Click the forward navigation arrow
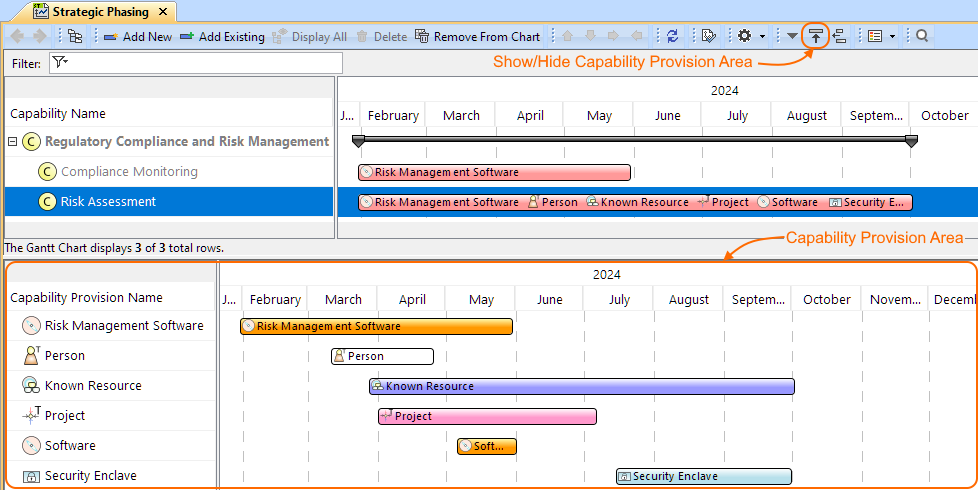Image resolution: width=978 pixels, height=490 pixels. click(39, 36)
